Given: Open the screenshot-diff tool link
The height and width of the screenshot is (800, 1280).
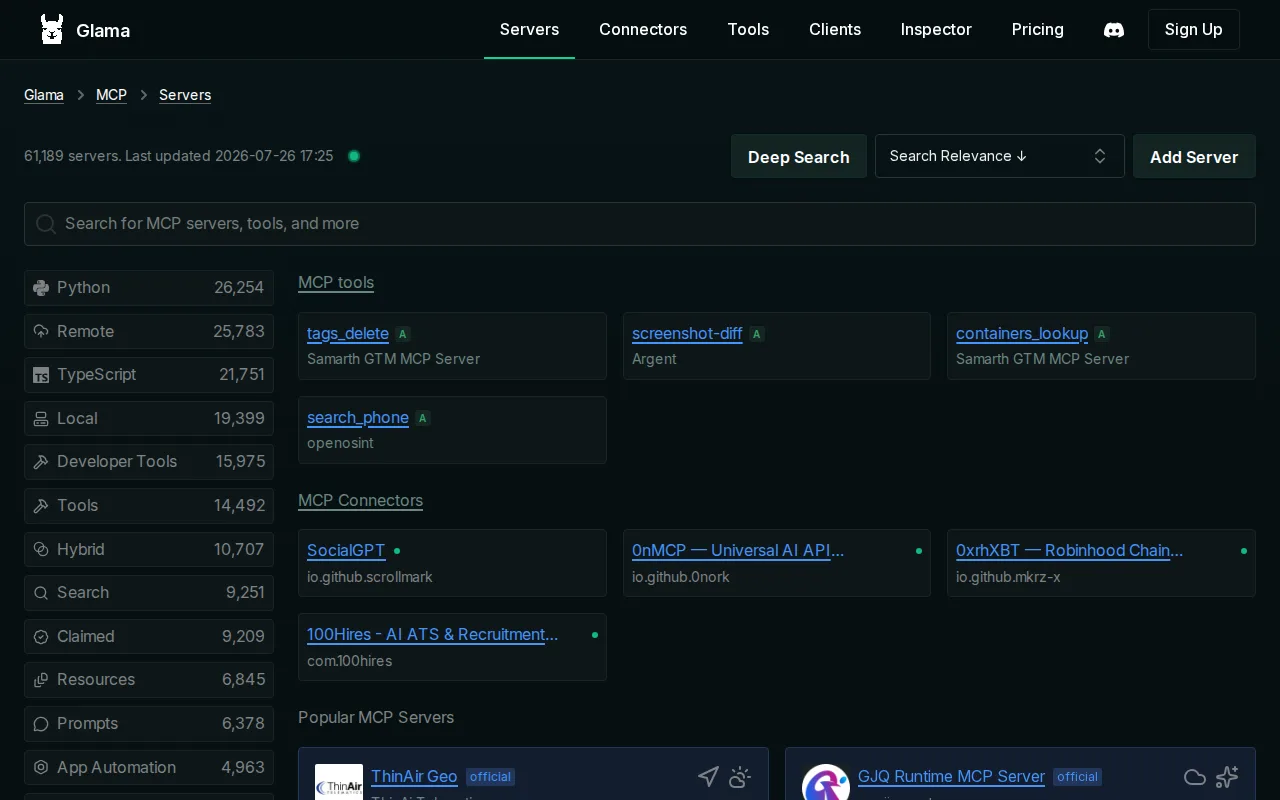Looking at the screenshot, I should click(x=687, y=334).
